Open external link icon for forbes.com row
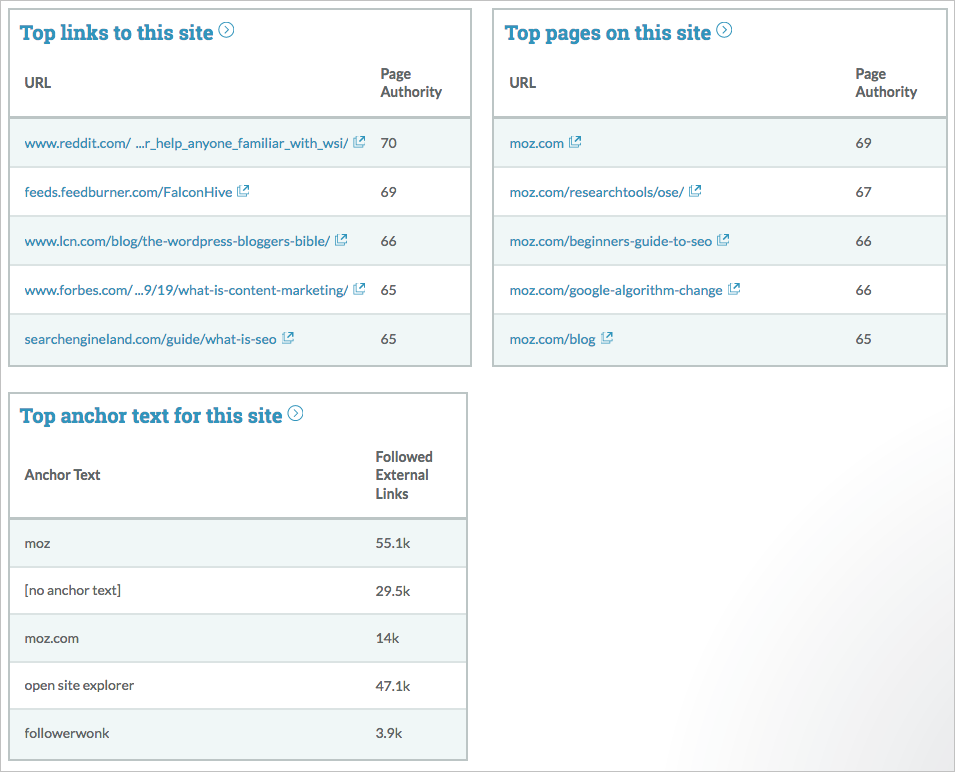The height and width of the screenshot is (772, 955). [x=359, y=289]
